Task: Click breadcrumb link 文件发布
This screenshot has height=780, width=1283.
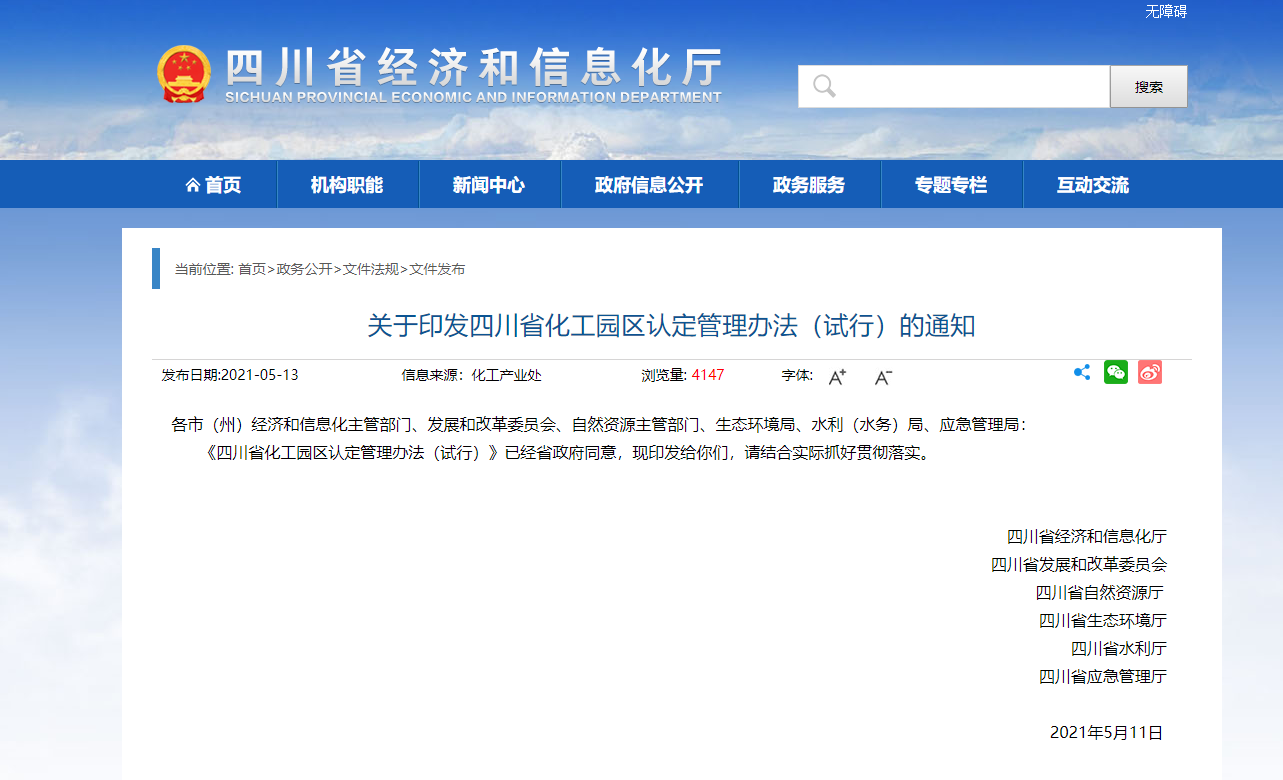Action: (437, 269)
